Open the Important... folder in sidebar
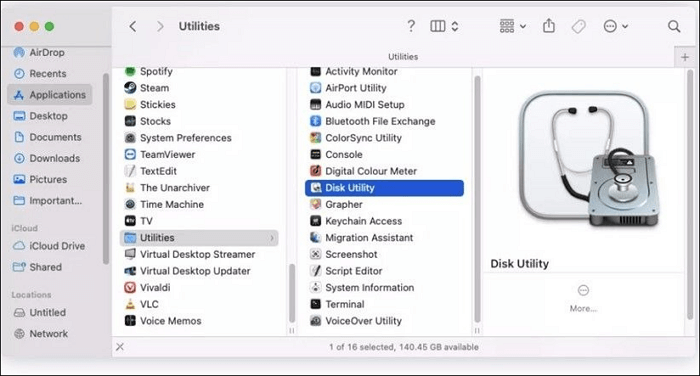Image resolution: width=700 pixels, height=376 pixels. pos(48,201)
